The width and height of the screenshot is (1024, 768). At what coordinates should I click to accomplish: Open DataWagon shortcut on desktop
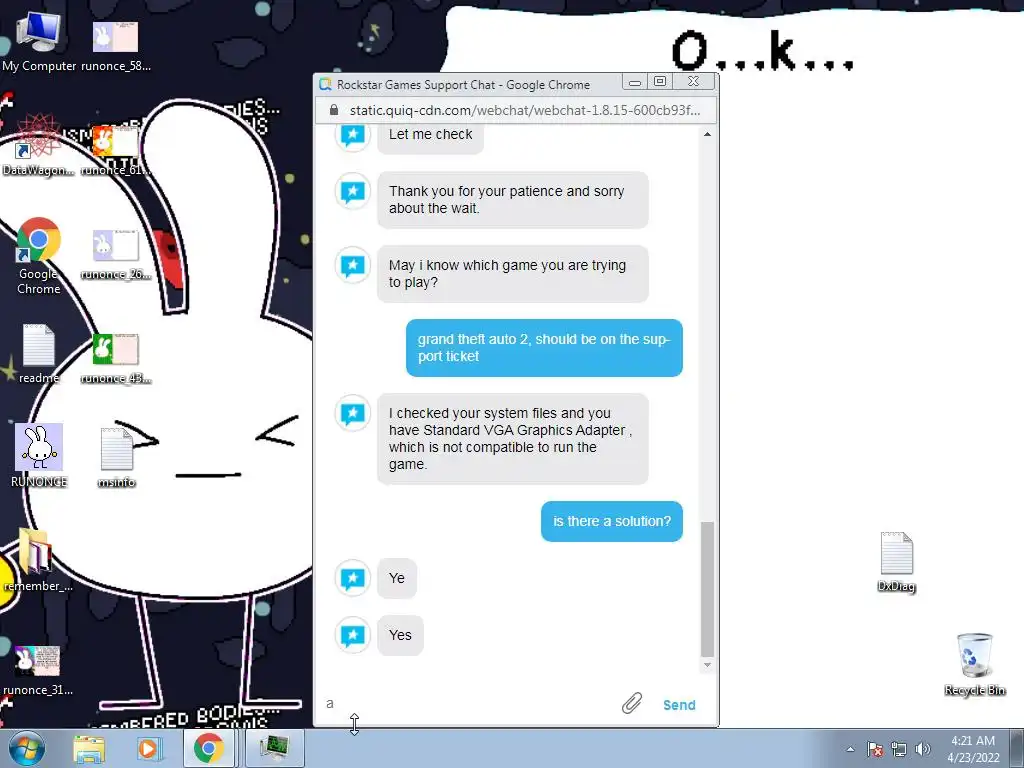pyautogui.click(x=39, y=146)
